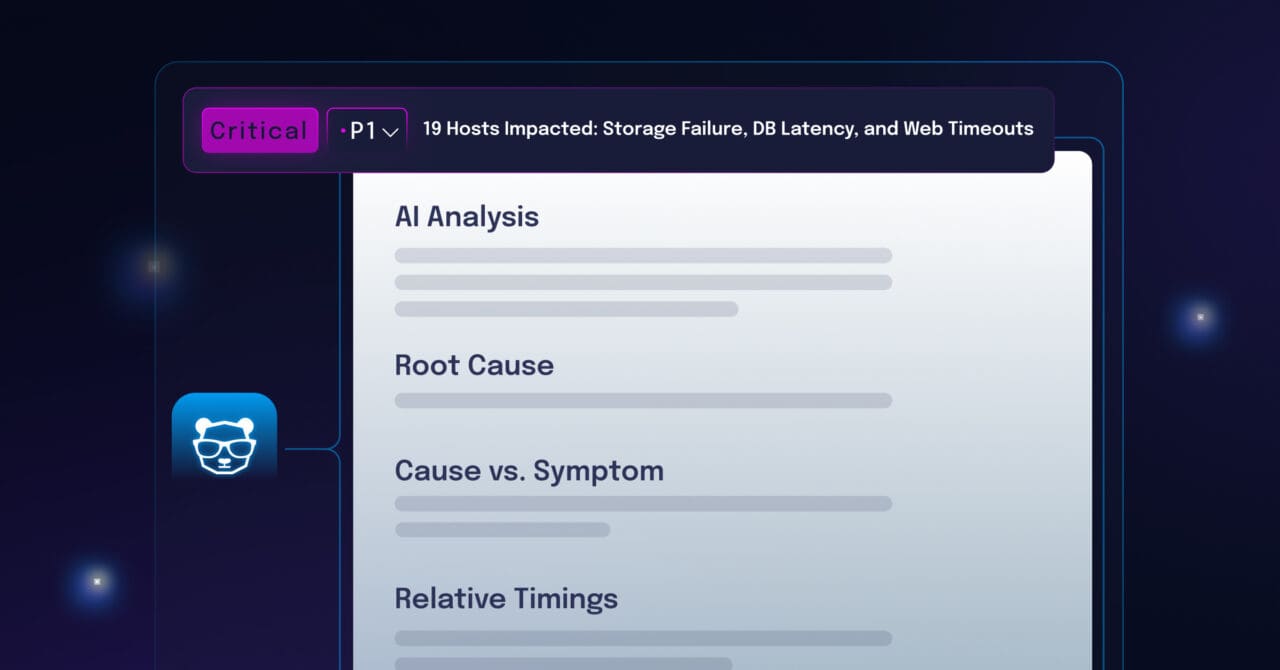The image size is (1280, 670).
Task: Click the short line under Cause vs. Symptom
Action: pyautogui.click(x=502, y=530)
